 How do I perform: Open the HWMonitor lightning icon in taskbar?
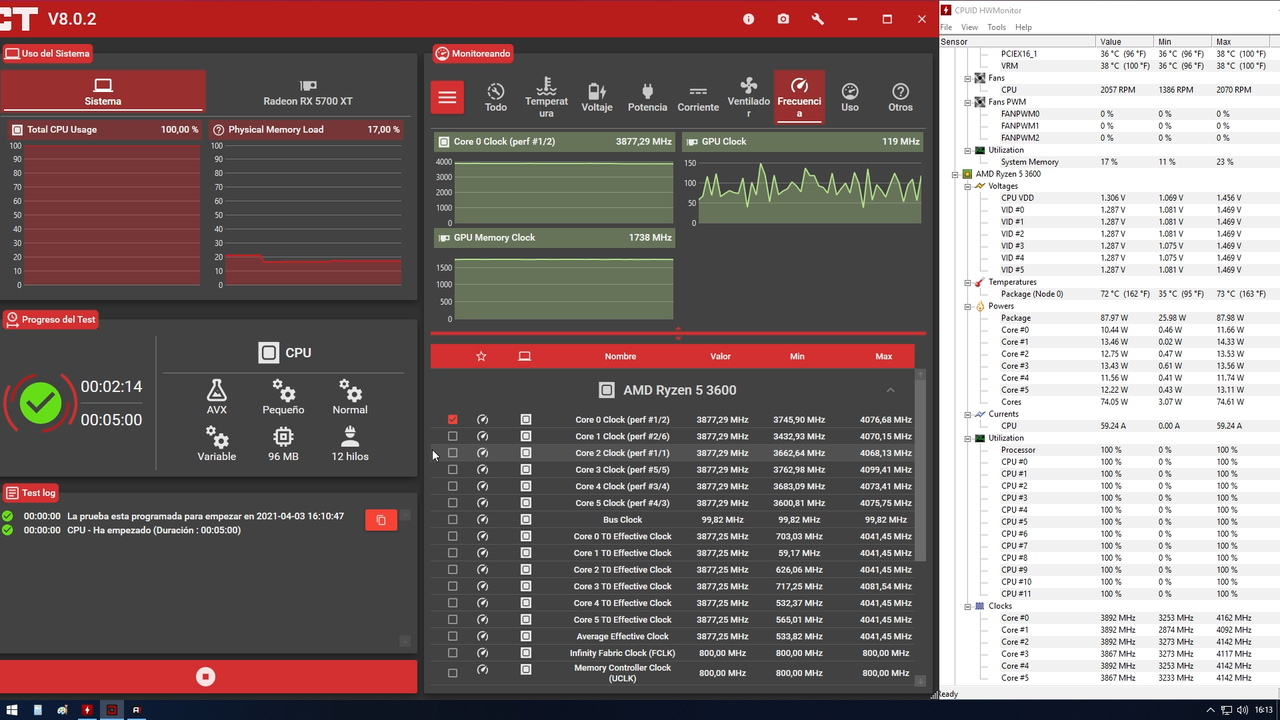[87, 710]
